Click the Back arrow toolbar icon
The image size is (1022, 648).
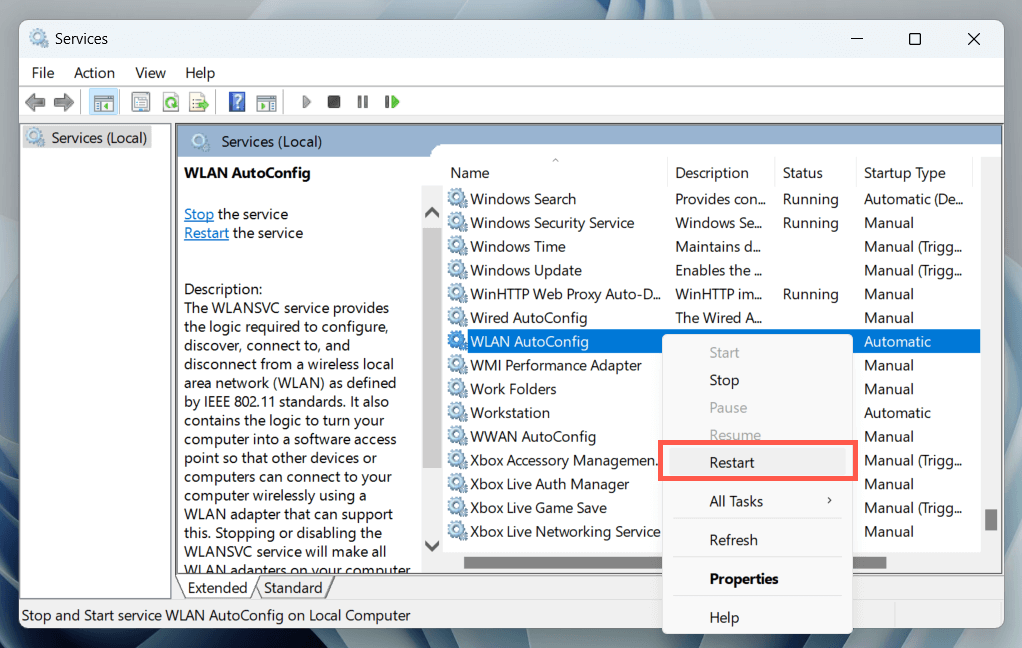coord(35,102)
